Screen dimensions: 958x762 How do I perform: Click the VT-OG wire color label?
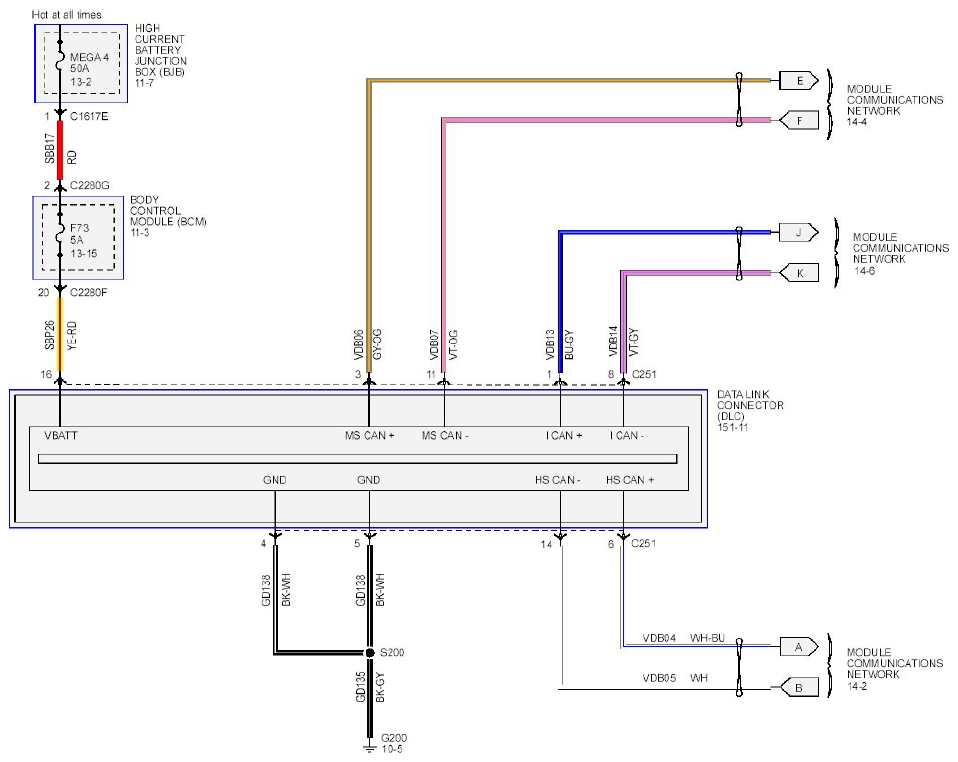pos(453,345)
